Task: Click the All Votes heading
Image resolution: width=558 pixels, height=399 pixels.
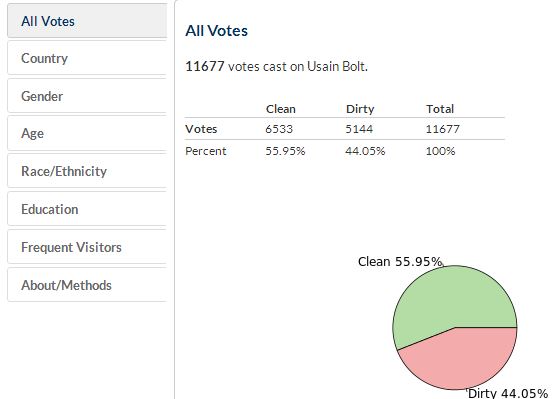Action: tap(216, 31)
